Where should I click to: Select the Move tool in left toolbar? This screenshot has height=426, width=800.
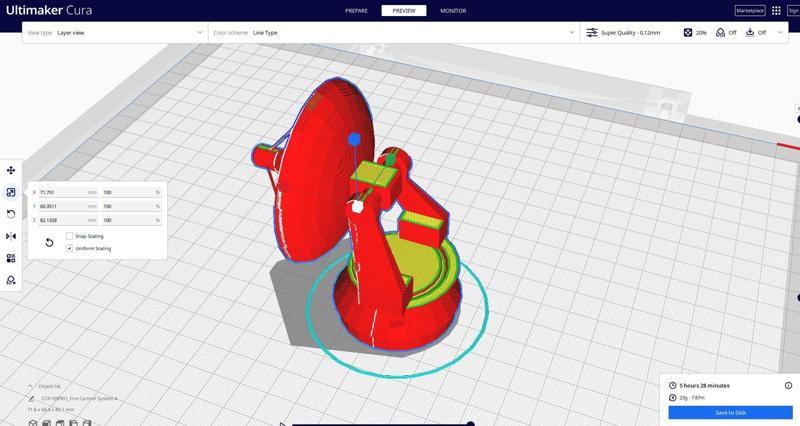point(11,170)
